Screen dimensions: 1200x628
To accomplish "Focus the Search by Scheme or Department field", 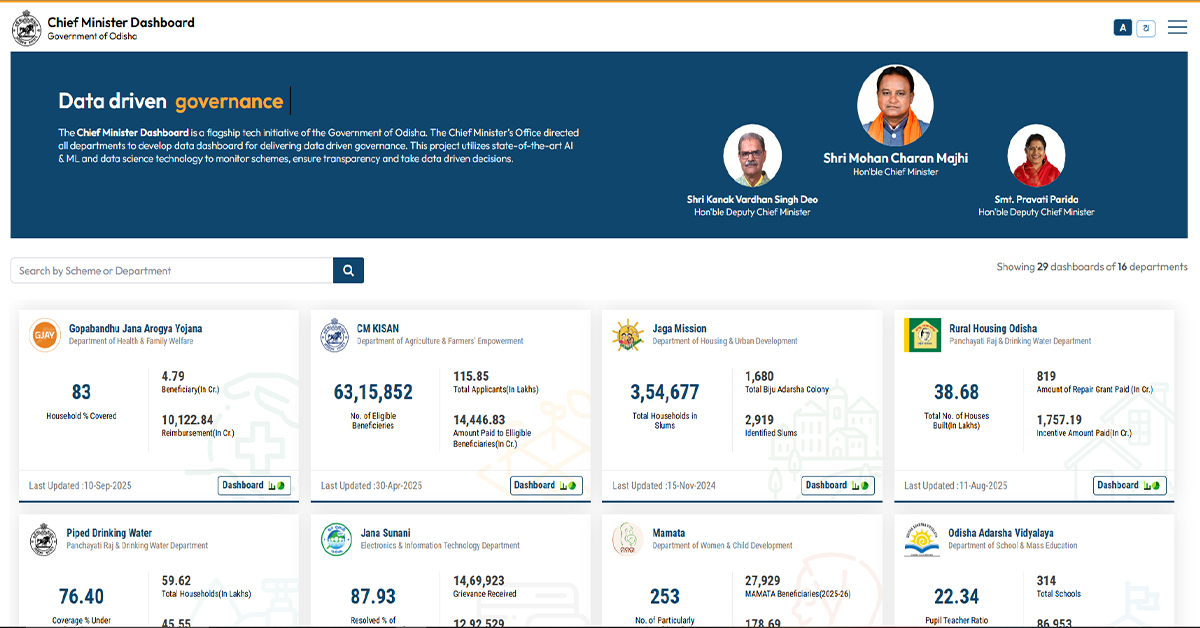I will pos(172,270).
